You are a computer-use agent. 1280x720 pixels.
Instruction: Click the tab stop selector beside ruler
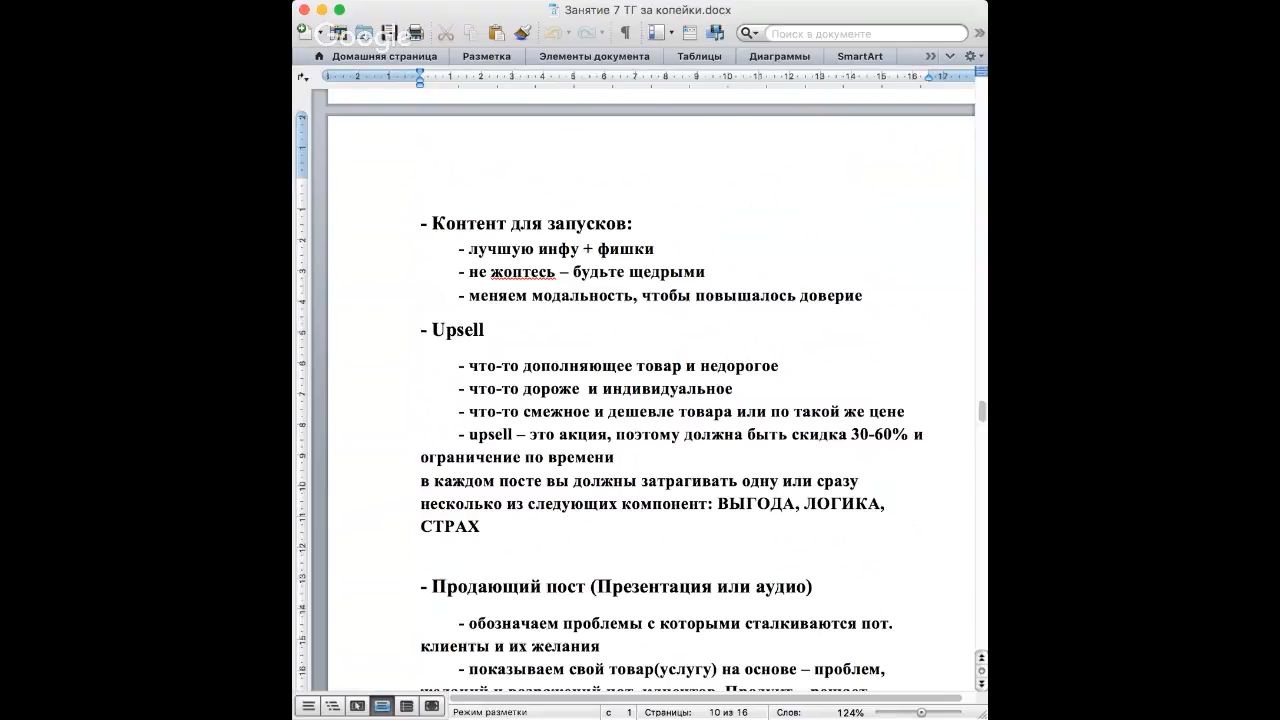coord(303,77)
